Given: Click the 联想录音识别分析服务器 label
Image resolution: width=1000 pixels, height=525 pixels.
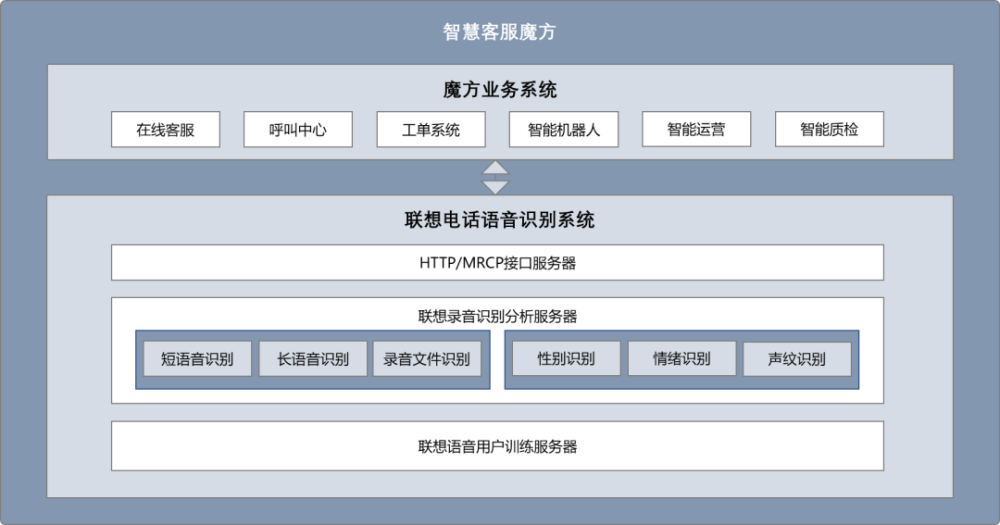Looking at the screenshot, I should click(x=497, y=316).
